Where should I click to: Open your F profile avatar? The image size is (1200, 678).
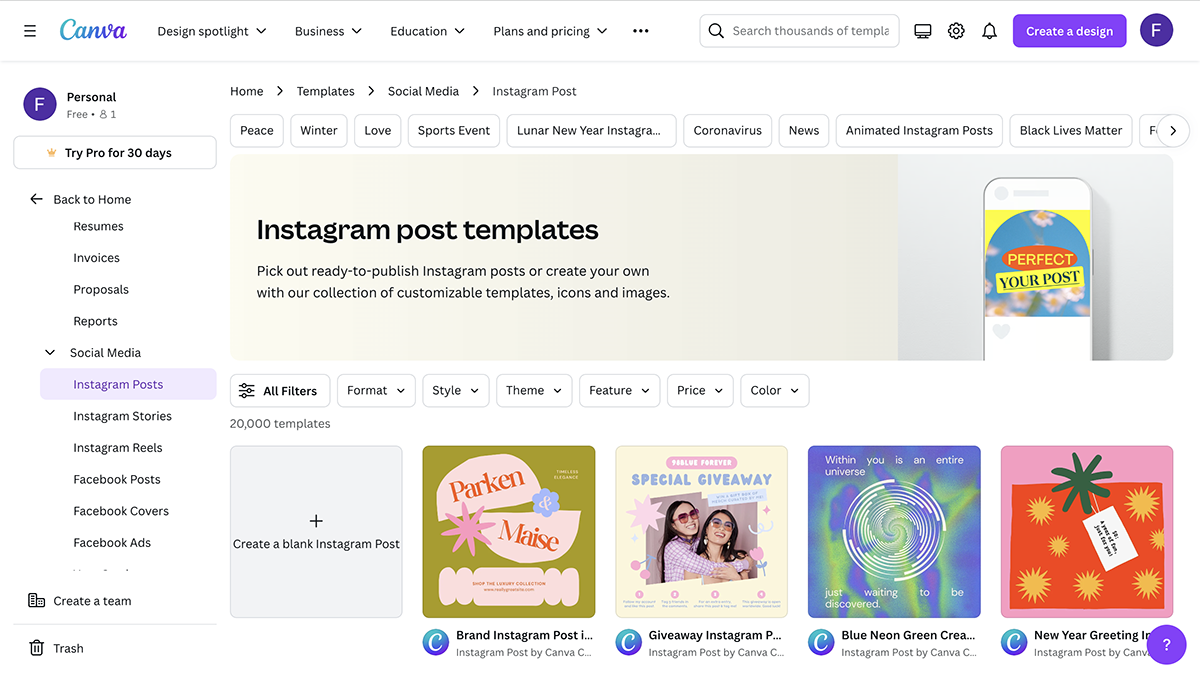click(x=1157, y=30)
